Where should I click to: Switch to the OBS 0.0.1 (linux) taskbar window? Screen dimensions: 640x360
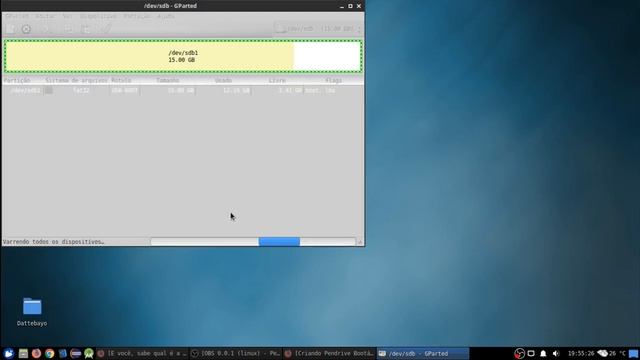coord(236,353)
